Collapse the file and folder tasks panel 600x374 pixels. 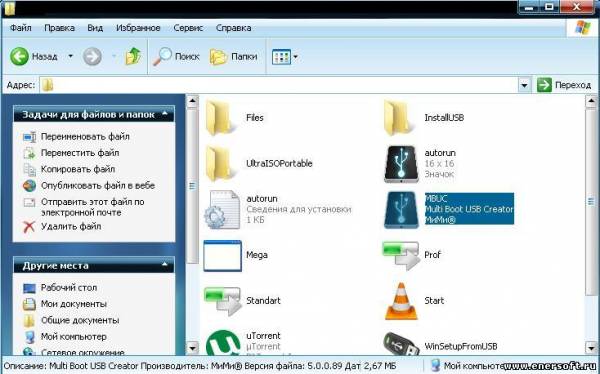click(165, 114)
